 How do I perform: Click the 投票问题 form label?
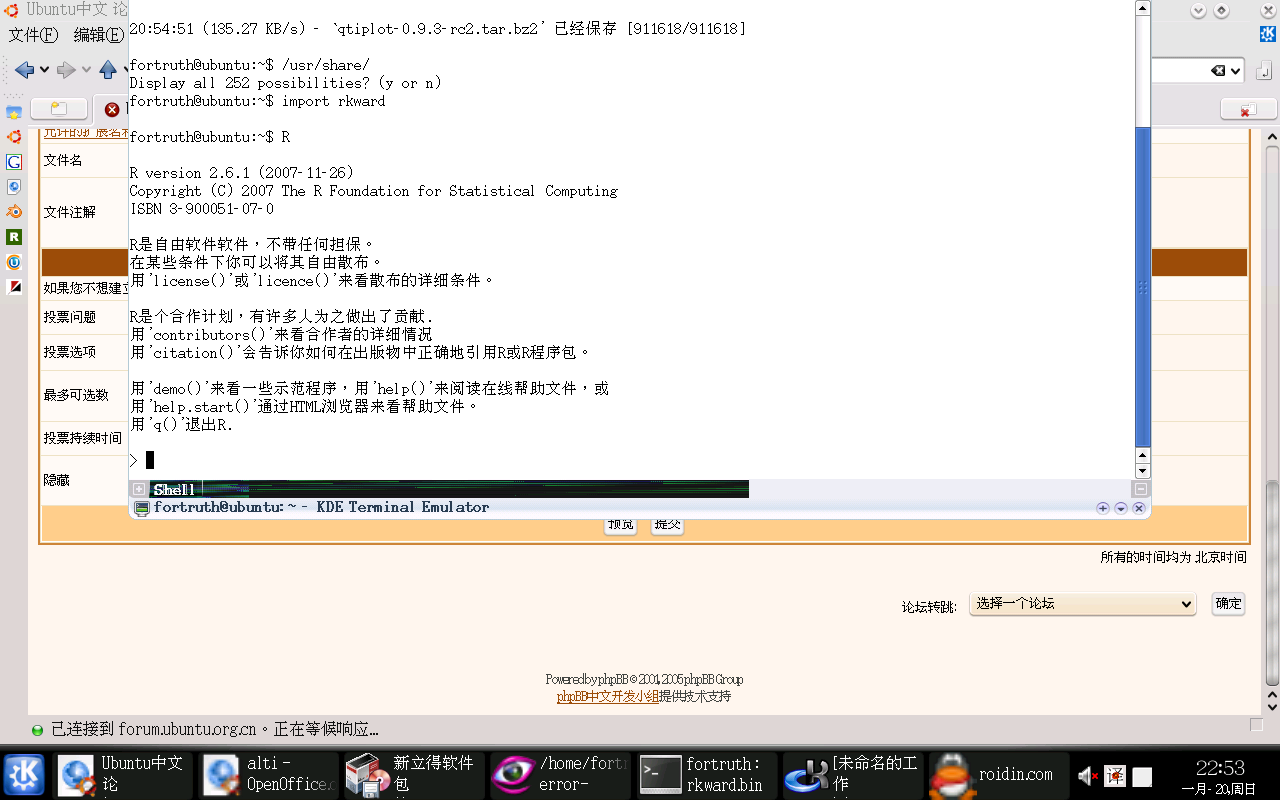70,317
